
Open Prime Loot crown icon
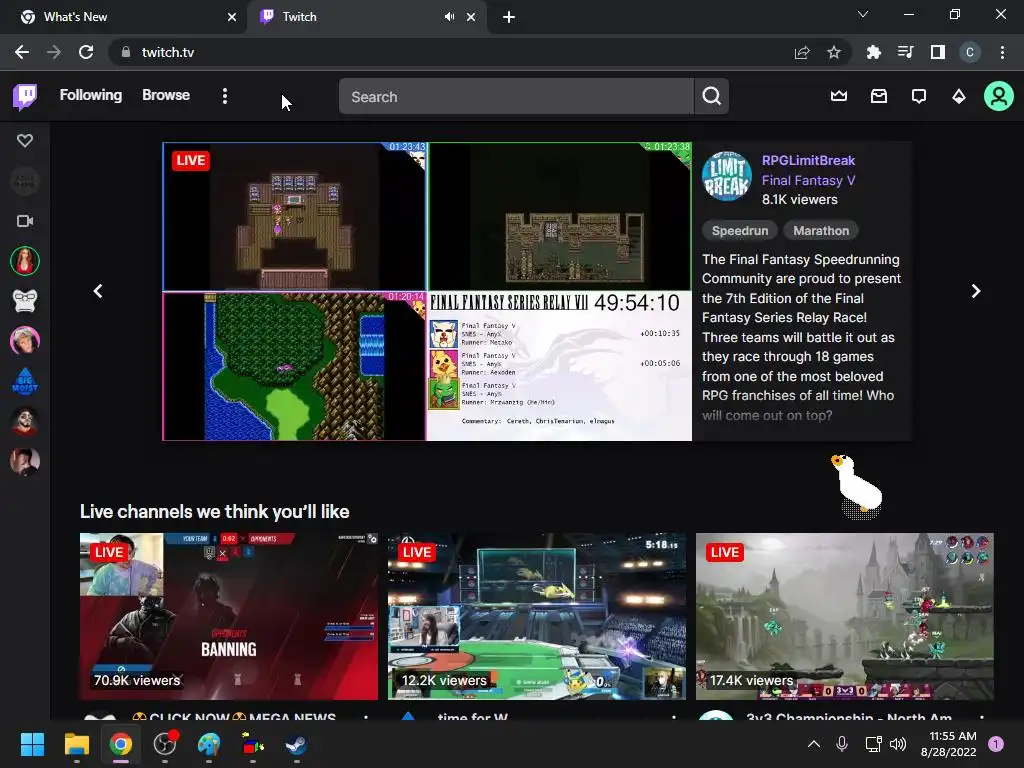(x=839, y=97)
